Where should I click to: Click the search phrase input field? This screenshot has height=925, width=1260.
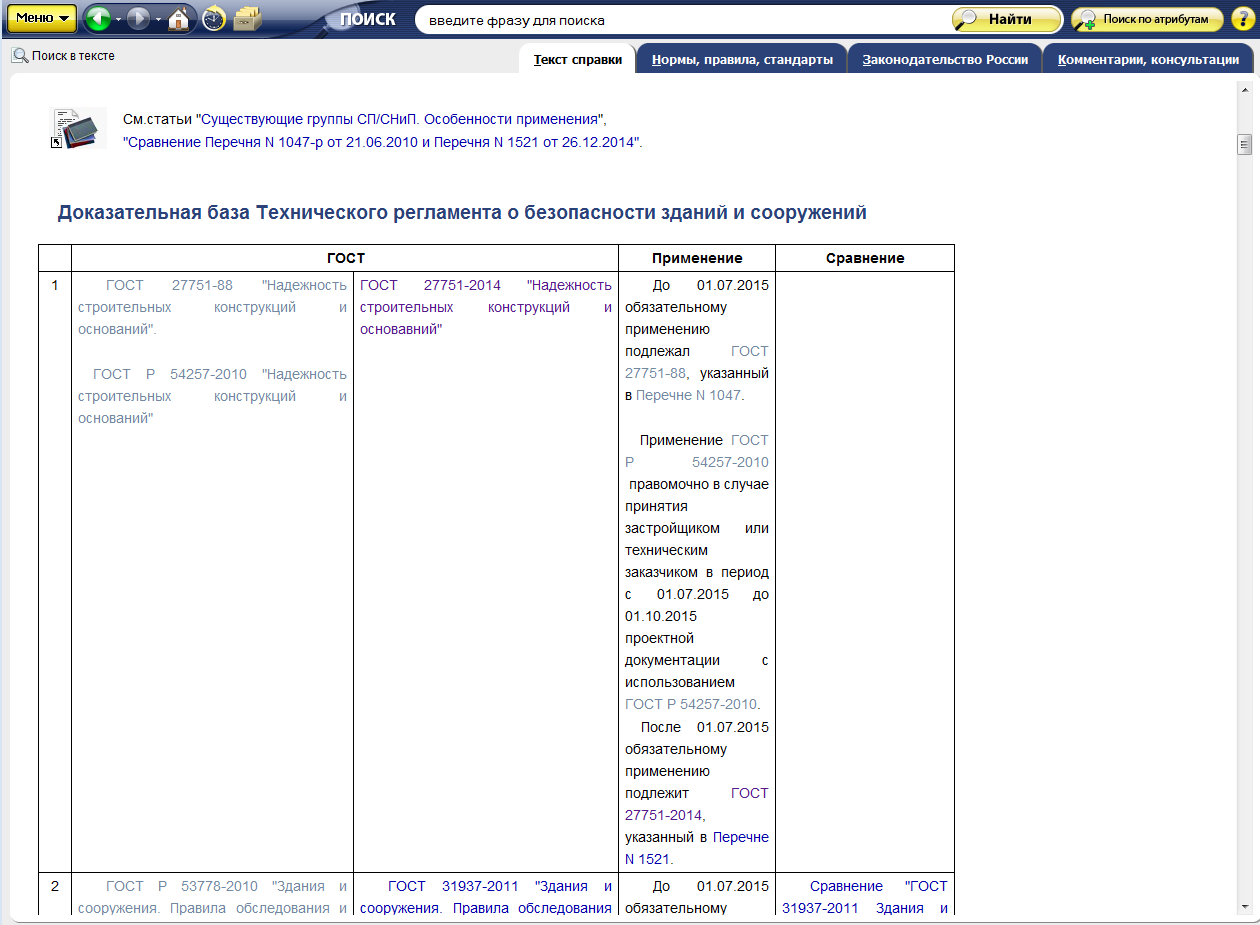[680, 20]
